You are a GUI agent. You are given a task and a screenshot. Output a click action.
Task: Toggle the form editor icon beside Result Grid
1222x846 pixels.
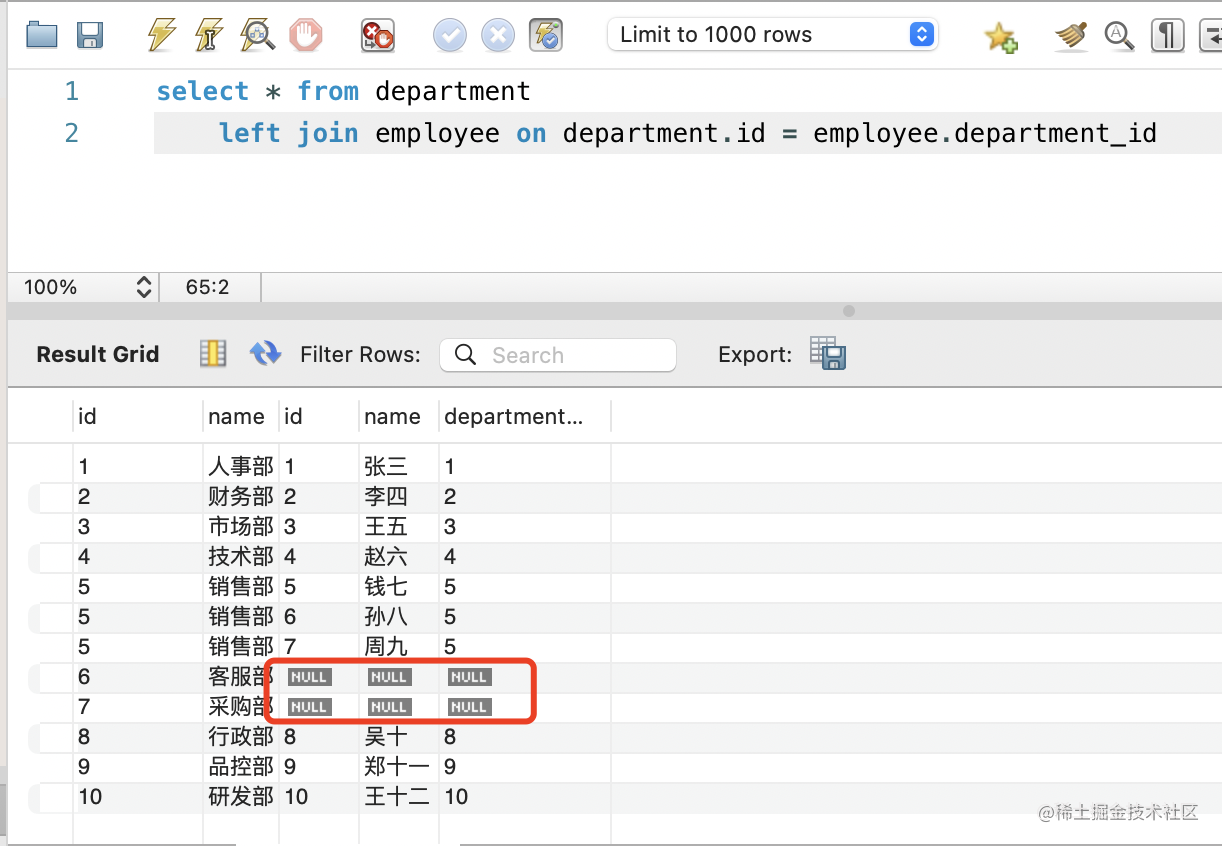tap(213, 353)
